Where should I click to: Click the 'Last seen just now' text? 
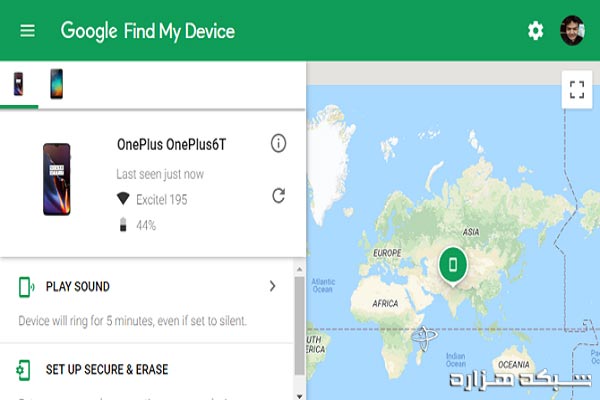click(x=160, y=174)
